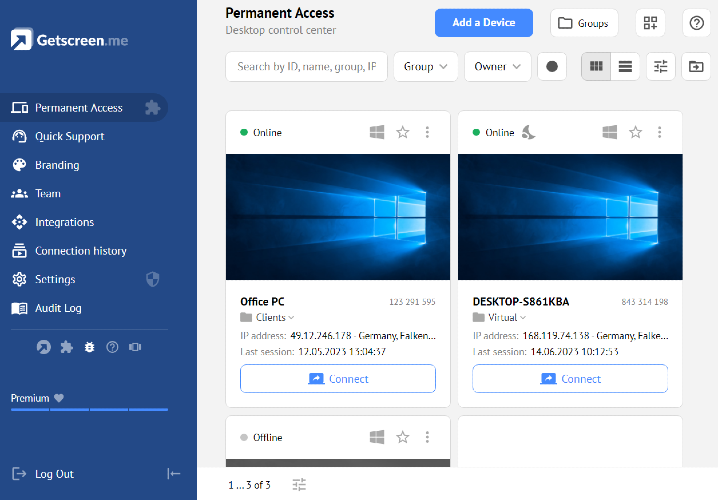The width and height of the screenshot is (718, 500).
Task: Click the round Getscreen icon below Audit Log
Action: click(44, 347)
